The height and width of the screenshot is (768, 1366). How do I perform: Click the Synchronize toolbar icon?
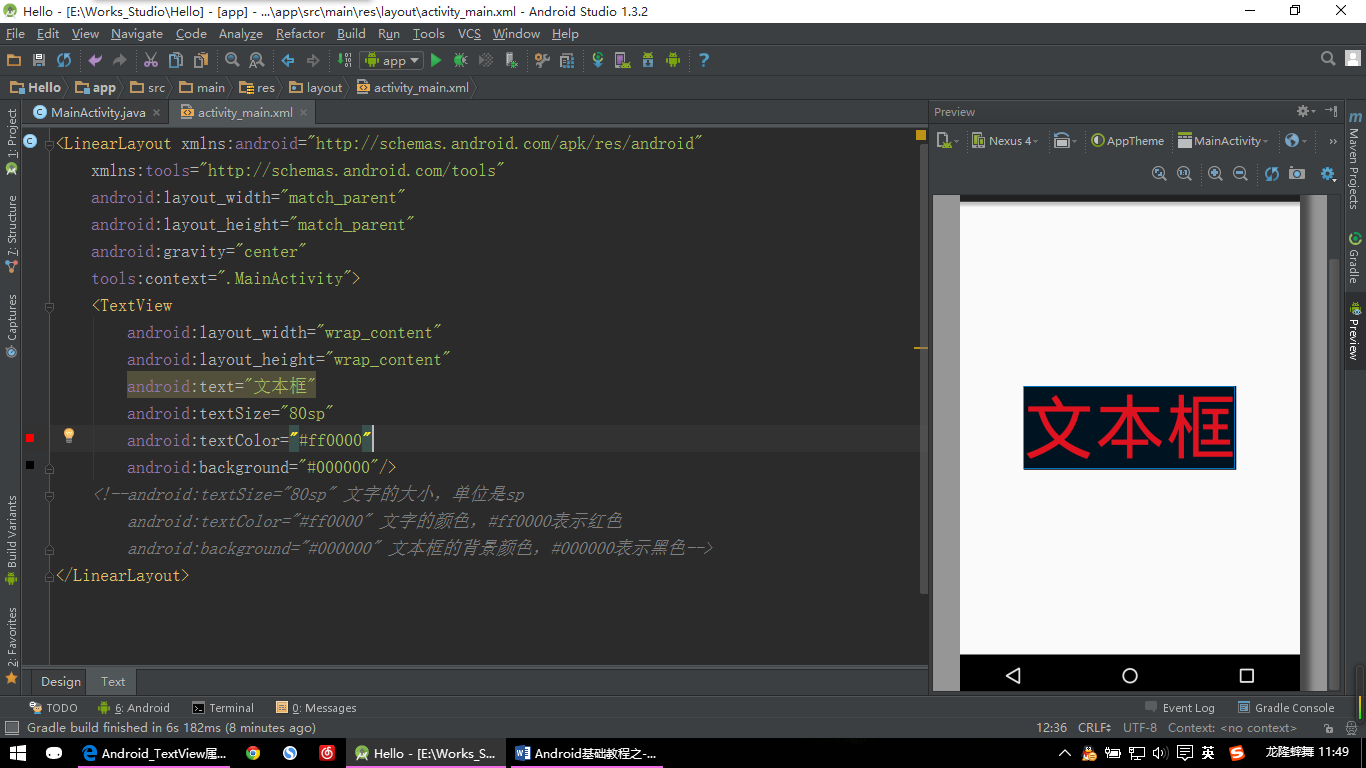(x=64, y=60)
